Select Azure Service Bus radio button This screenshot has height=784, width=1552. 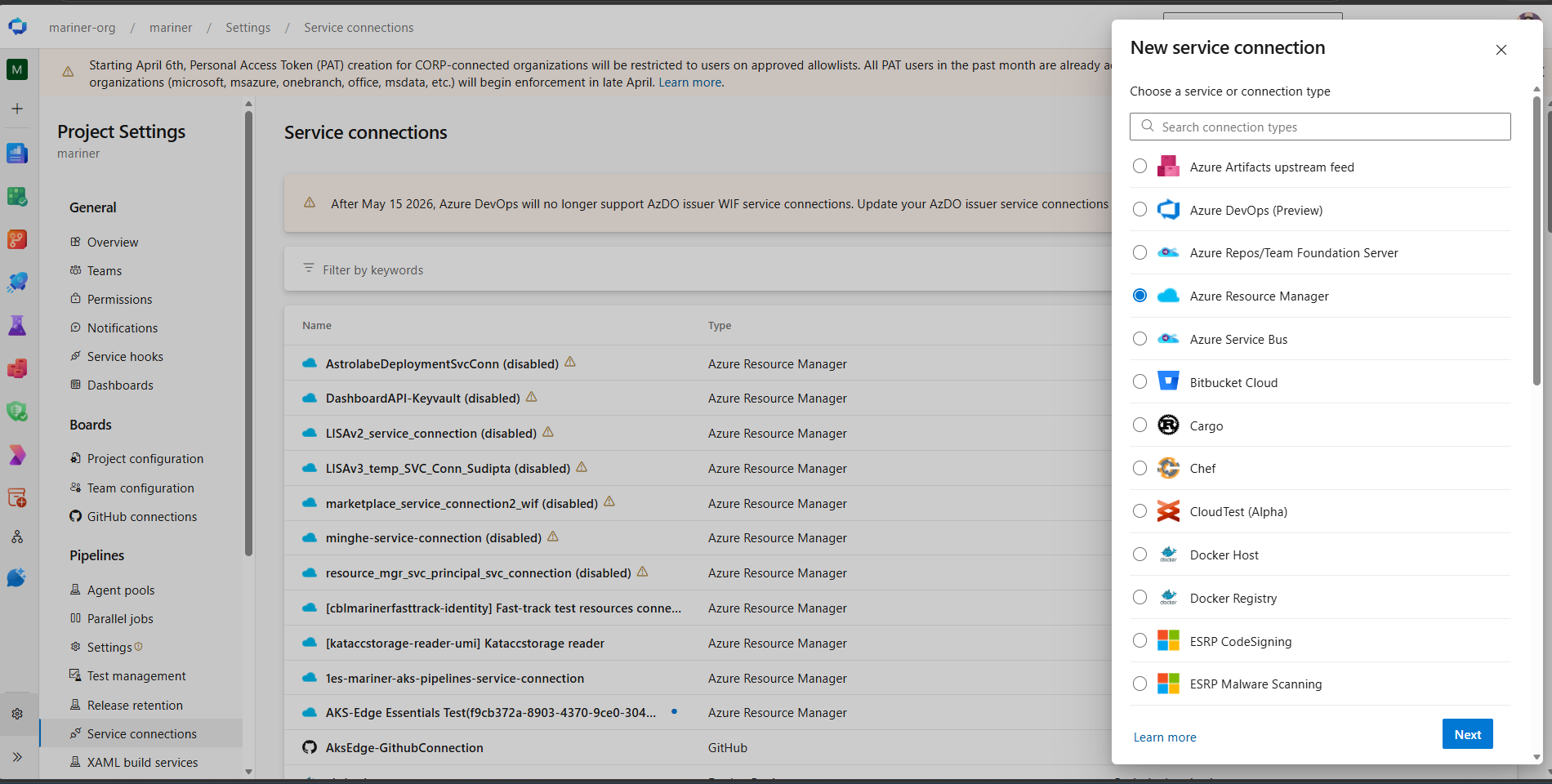(x=1139, y=338)
